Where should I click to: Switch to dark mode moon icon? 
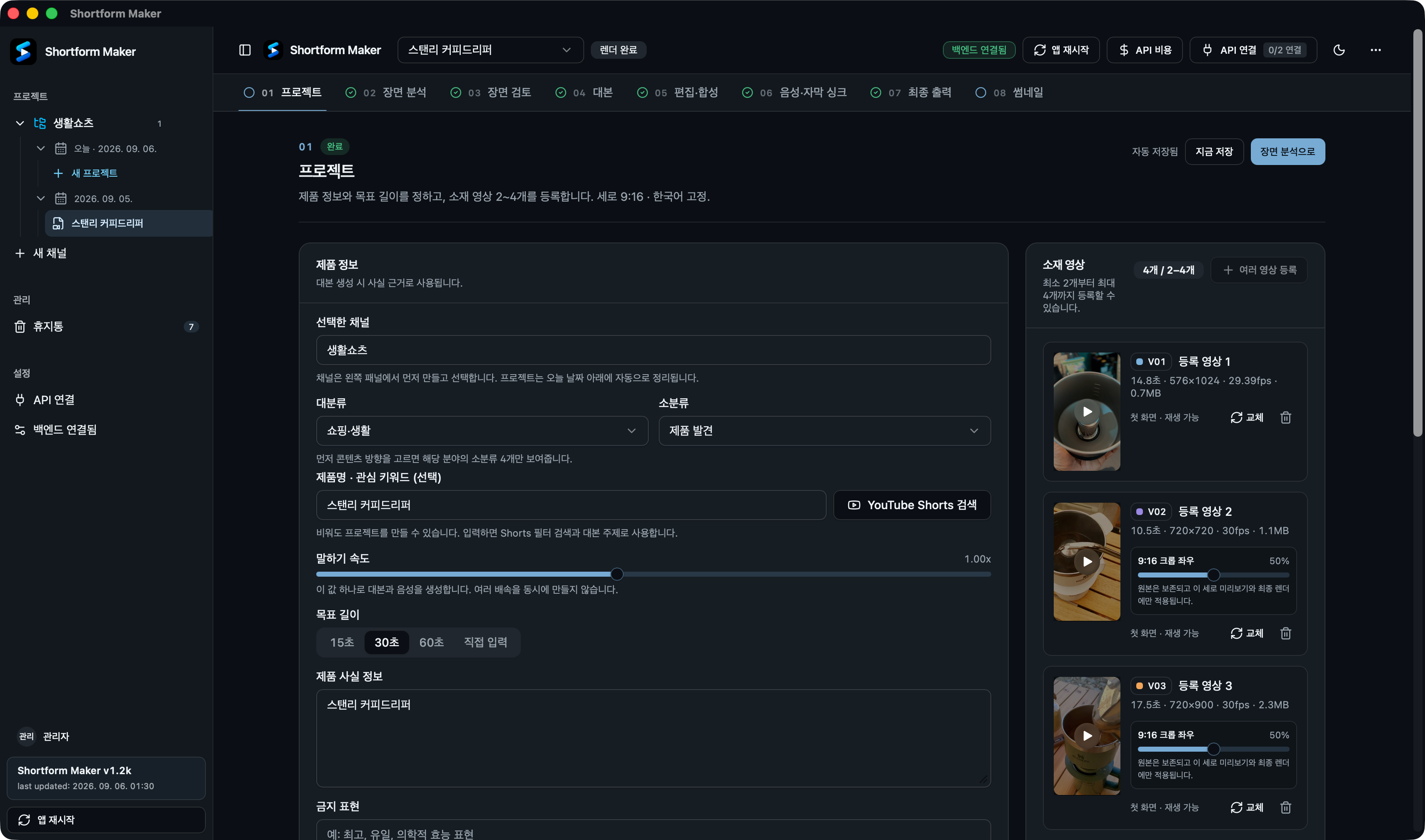[x=1339, y=50]
